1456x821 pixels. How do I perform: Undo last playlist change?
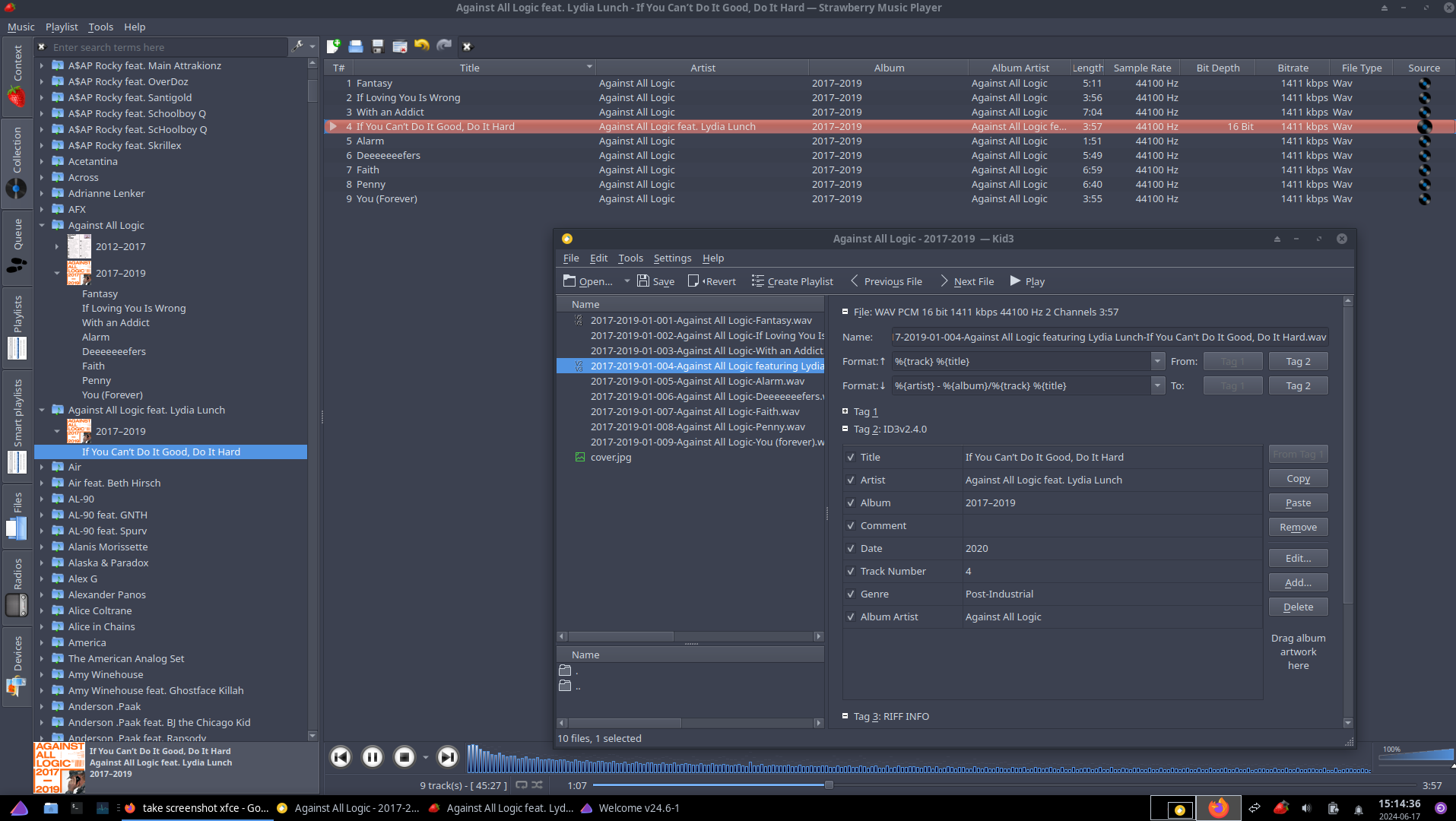422,46
